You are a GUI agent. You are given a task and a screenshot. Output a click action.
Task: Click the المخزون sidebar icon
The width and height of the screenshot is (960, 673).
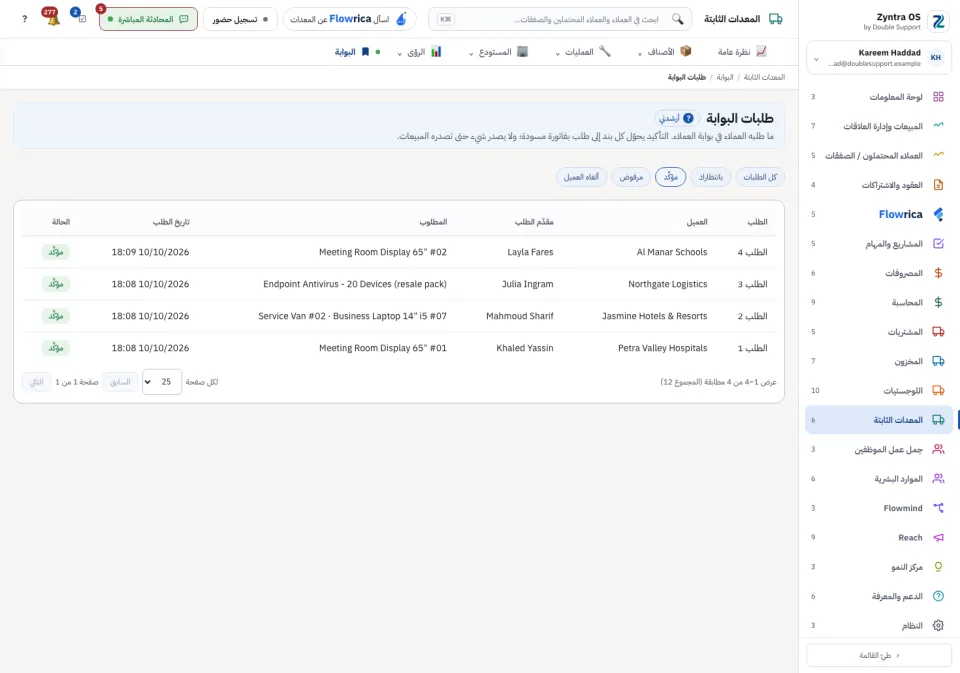pyautogui.click(x=938, y=361)
